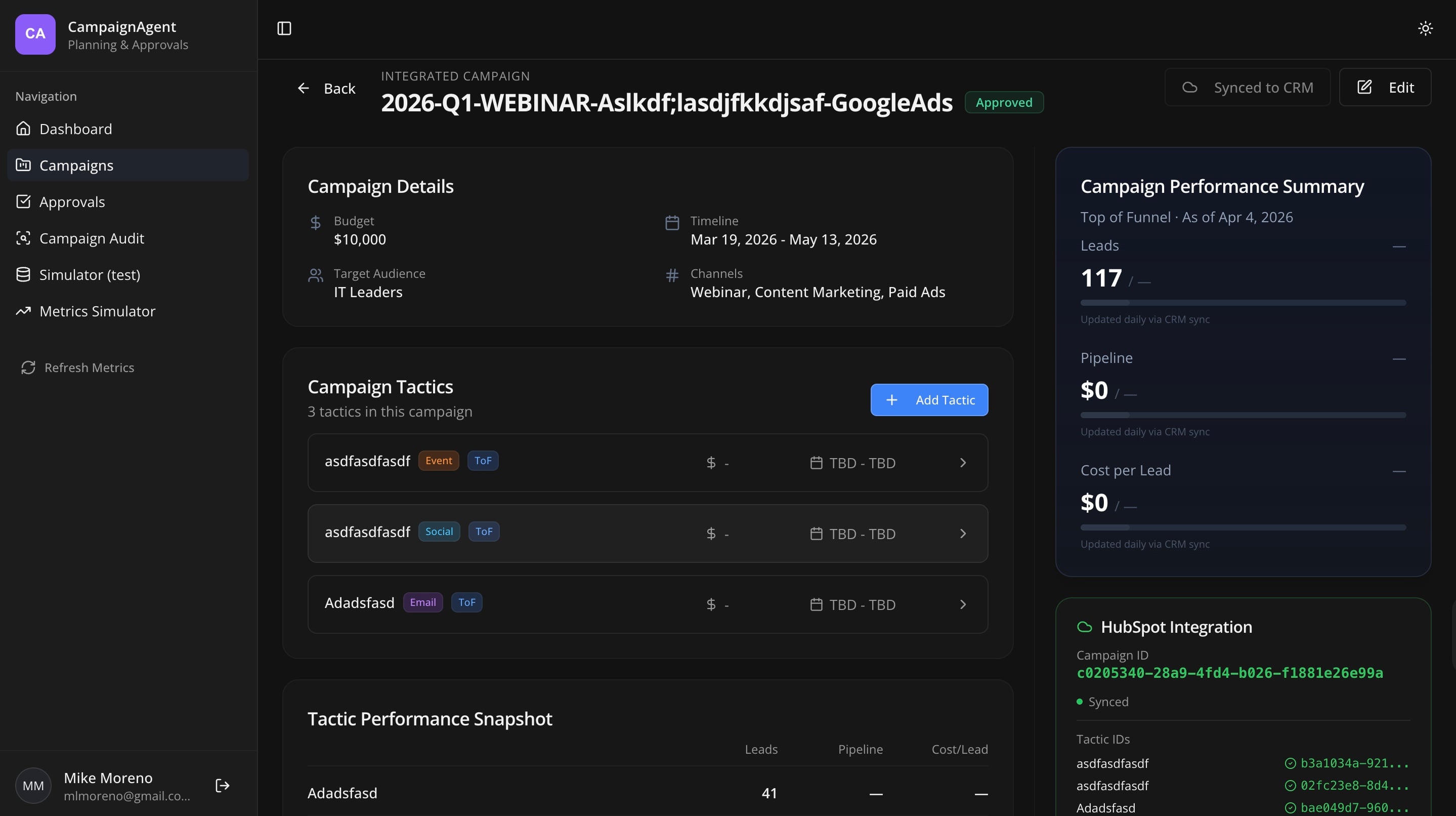
Task: Click the HubSpot Campaign ID text
Action: tap(1229, 673)
